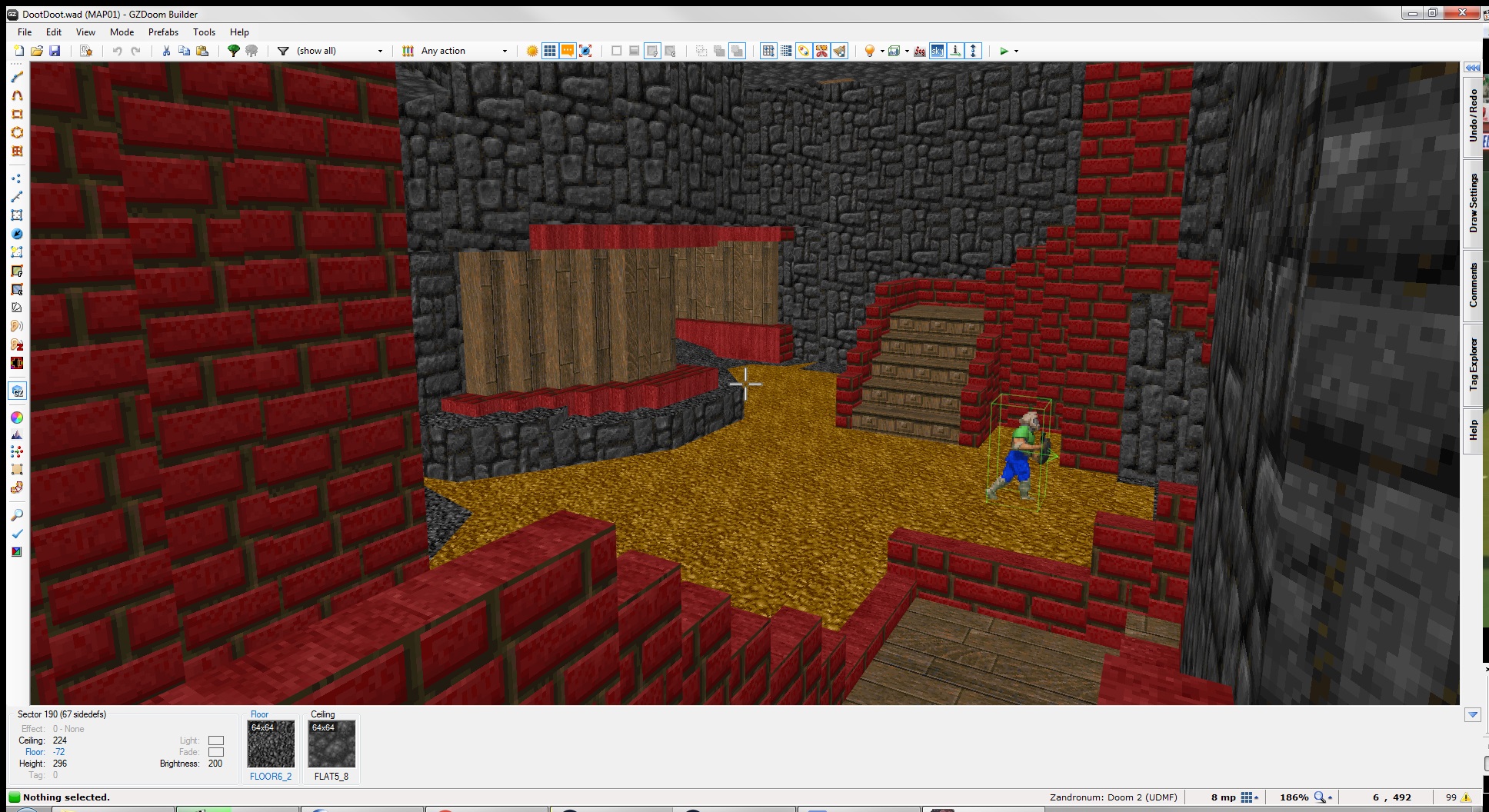This screenshot has height=812, width=1489.
Task: Toggle the broom icon button in view toolbar
Action: tap(840, 51)
